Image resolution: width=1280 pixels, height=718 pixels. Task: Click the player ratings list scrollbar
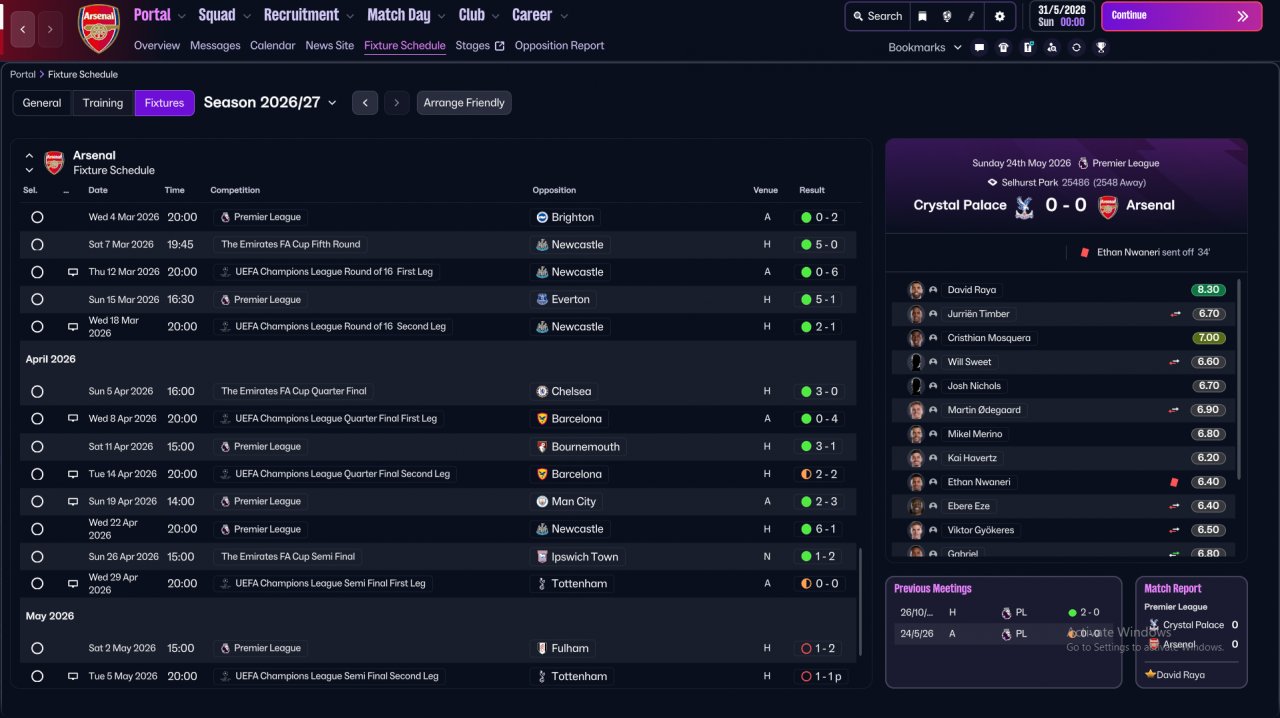[x=1239, y=380]
